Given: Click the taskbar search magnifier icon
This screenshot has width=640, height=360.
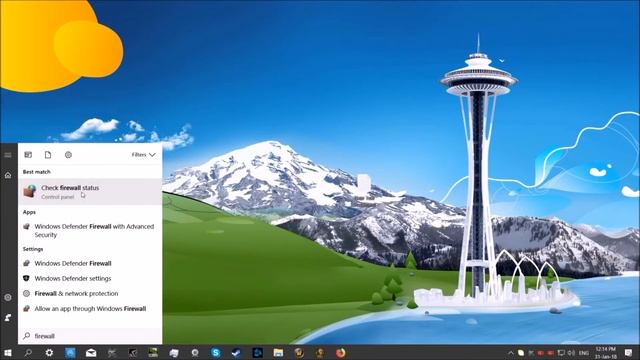Looking at the screenshot, I should pos(28,353).
